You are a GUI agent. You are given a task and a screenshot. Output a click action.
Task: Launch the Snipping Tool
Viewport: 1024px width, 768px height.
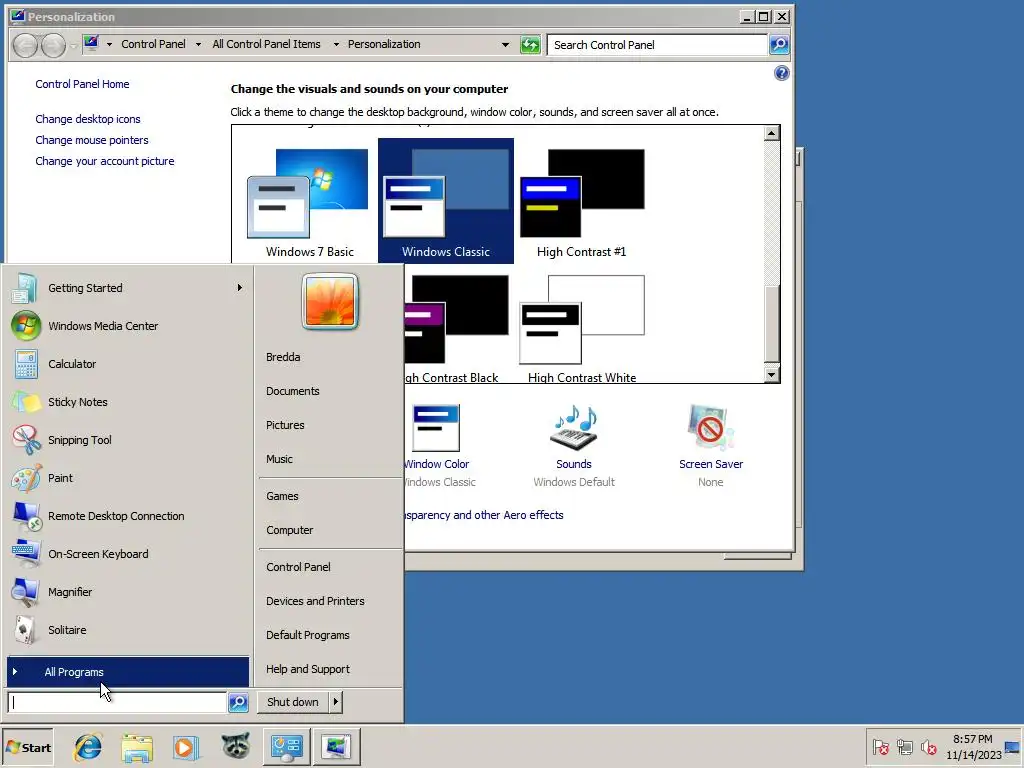tap(128, 440)
